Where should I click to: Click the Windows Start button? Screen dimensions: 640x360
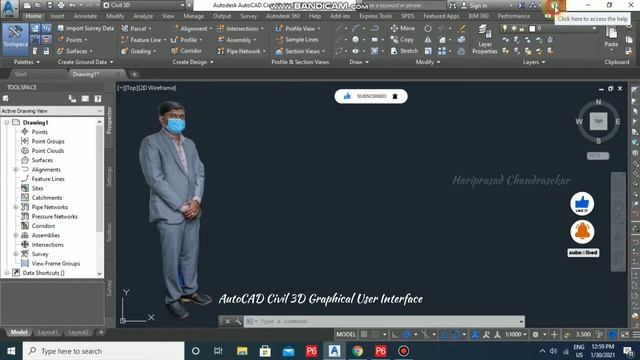(x=11, y=351)
